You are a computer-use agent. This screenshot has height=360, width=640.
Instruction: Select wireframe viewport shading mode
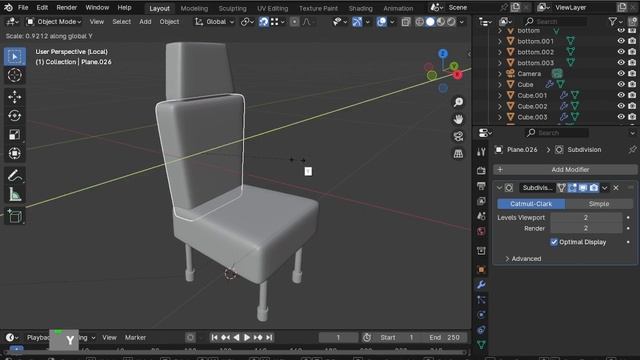pyautogui.click(x=420, y=22)
